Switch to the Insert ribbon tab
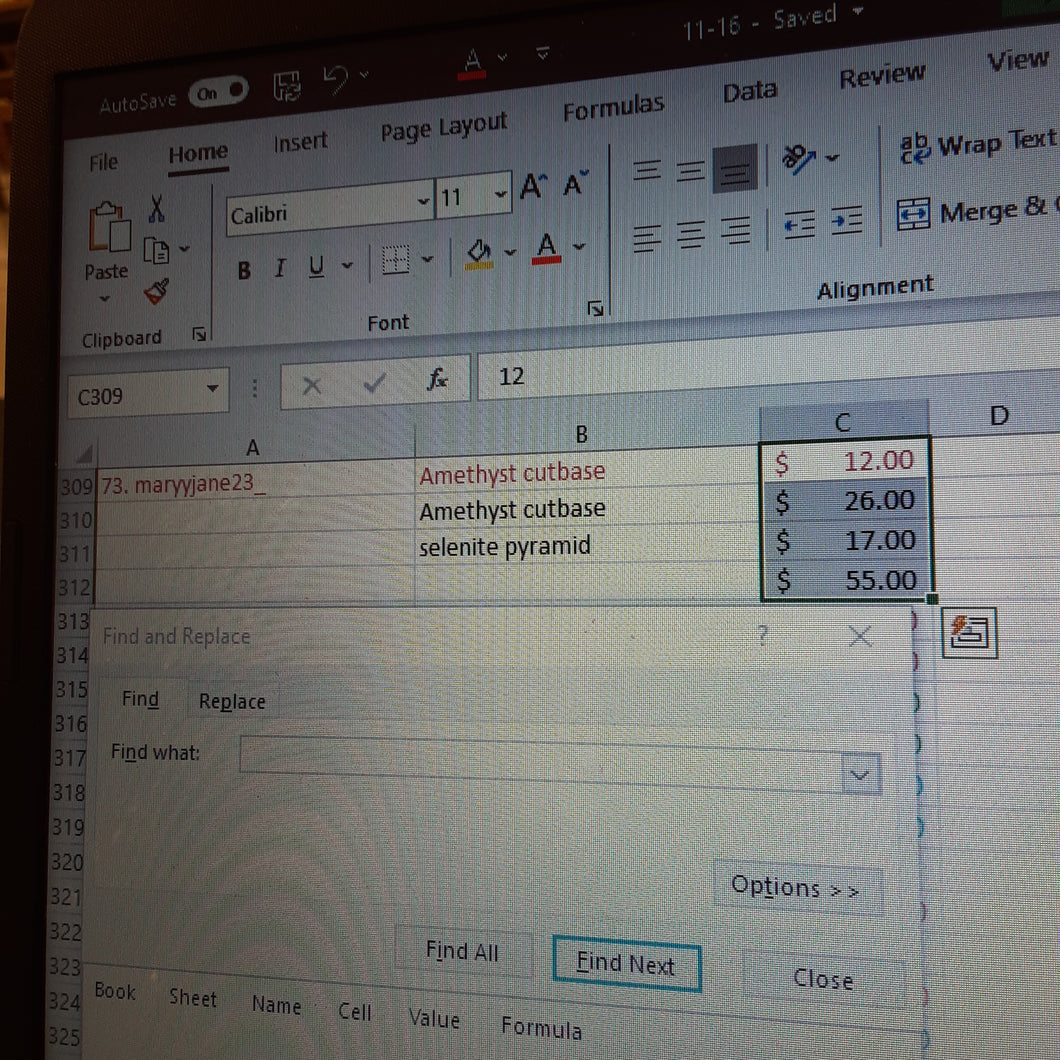This screenshot has width=1060, height=1060. tap(300, 141)
